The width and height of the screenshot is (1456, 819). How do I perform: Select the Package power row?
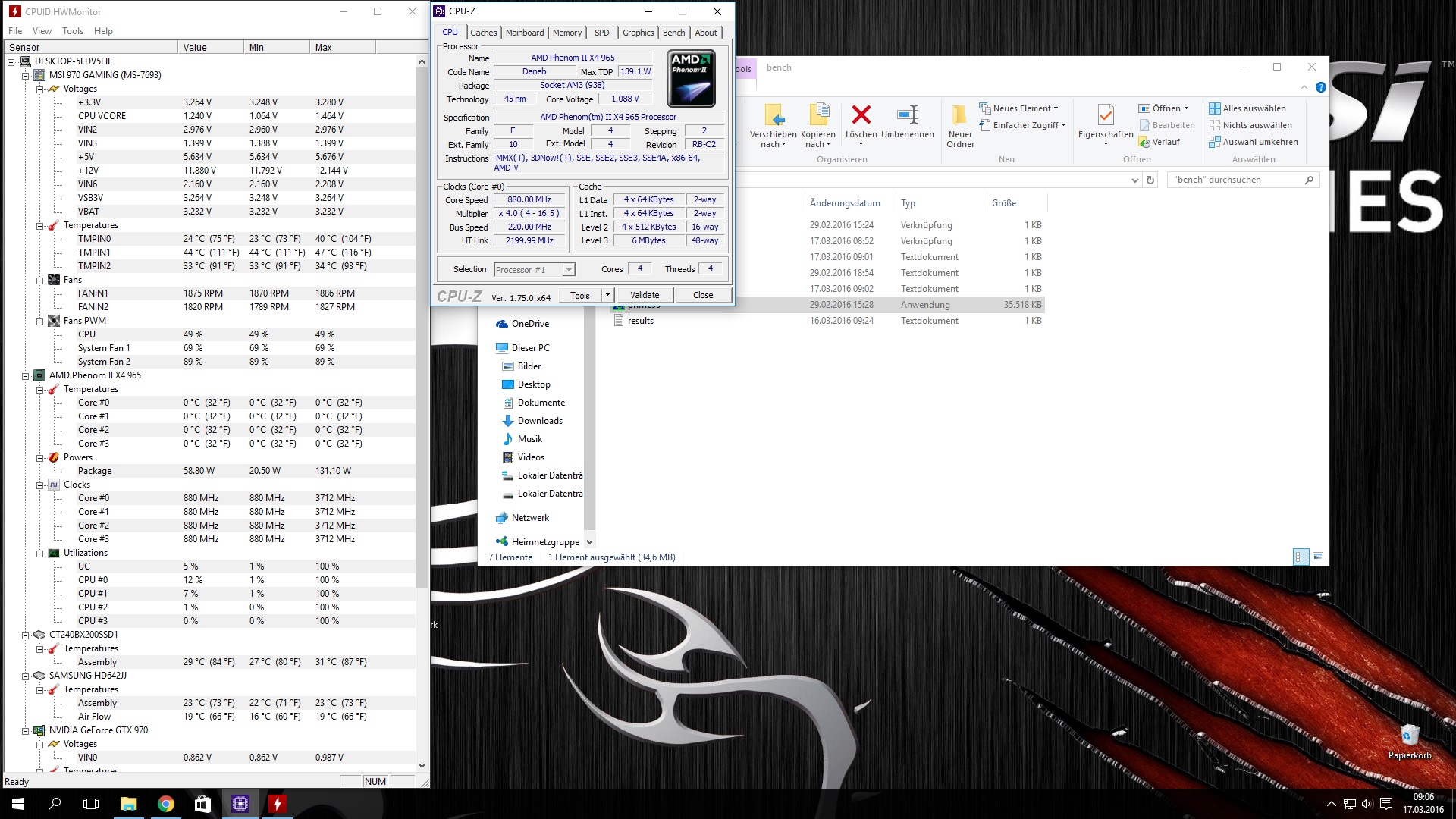pos(209,471)
